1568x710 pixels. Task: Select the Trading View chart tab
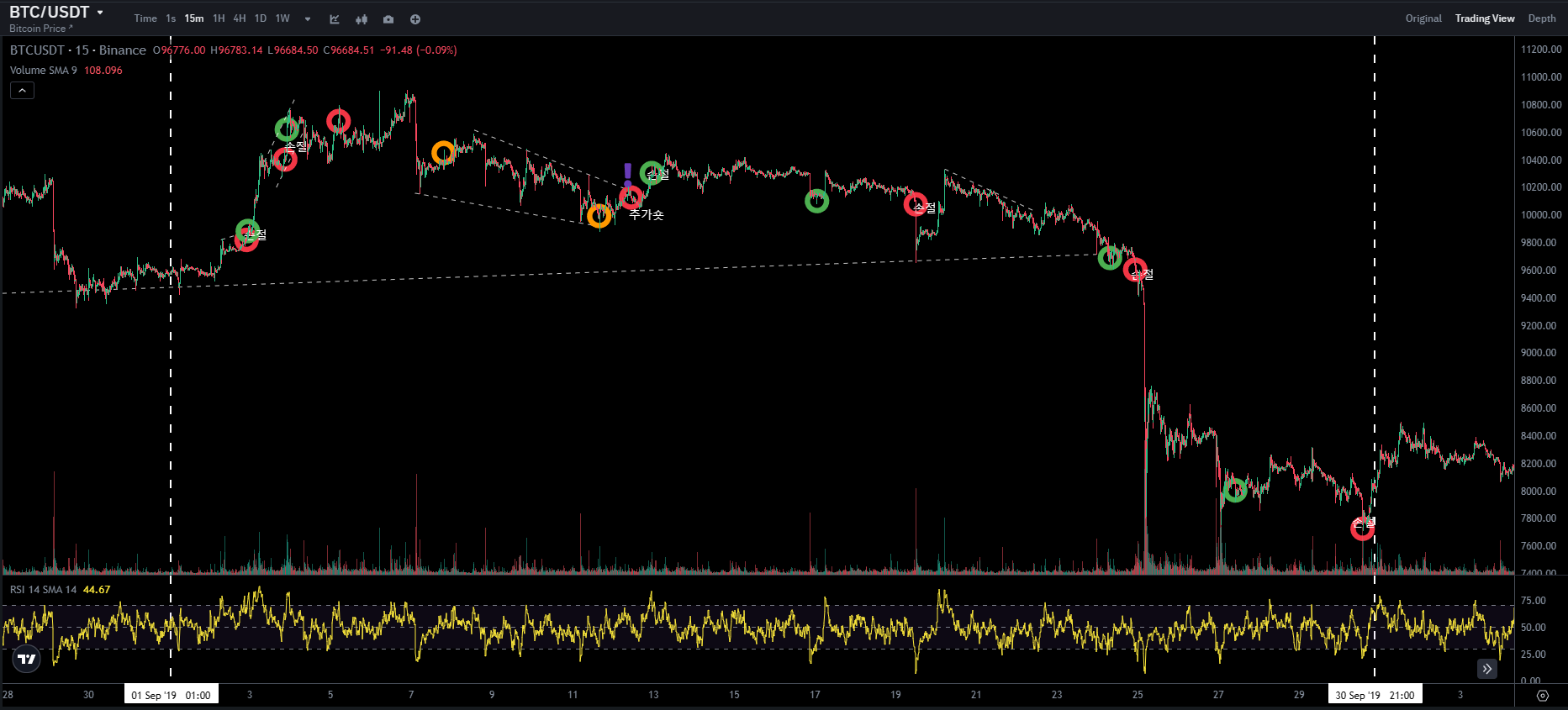click(x=1485, y=18)
